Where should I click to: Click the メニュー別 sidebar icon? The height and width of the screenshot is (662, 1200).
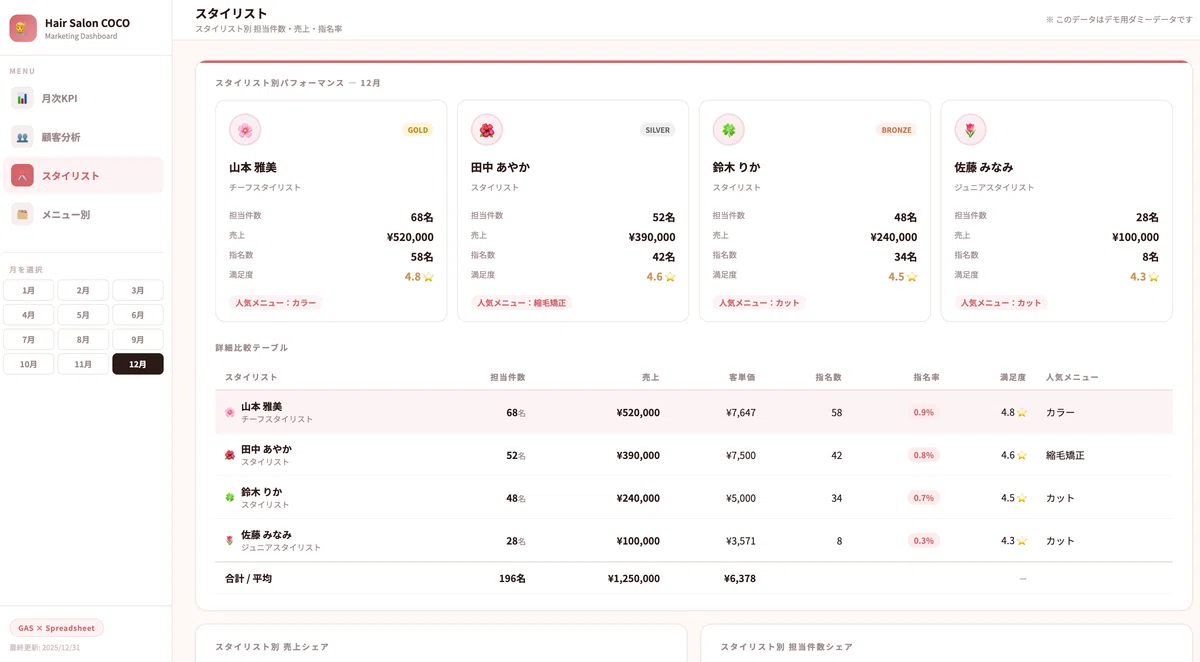click(x=22, y=214)
